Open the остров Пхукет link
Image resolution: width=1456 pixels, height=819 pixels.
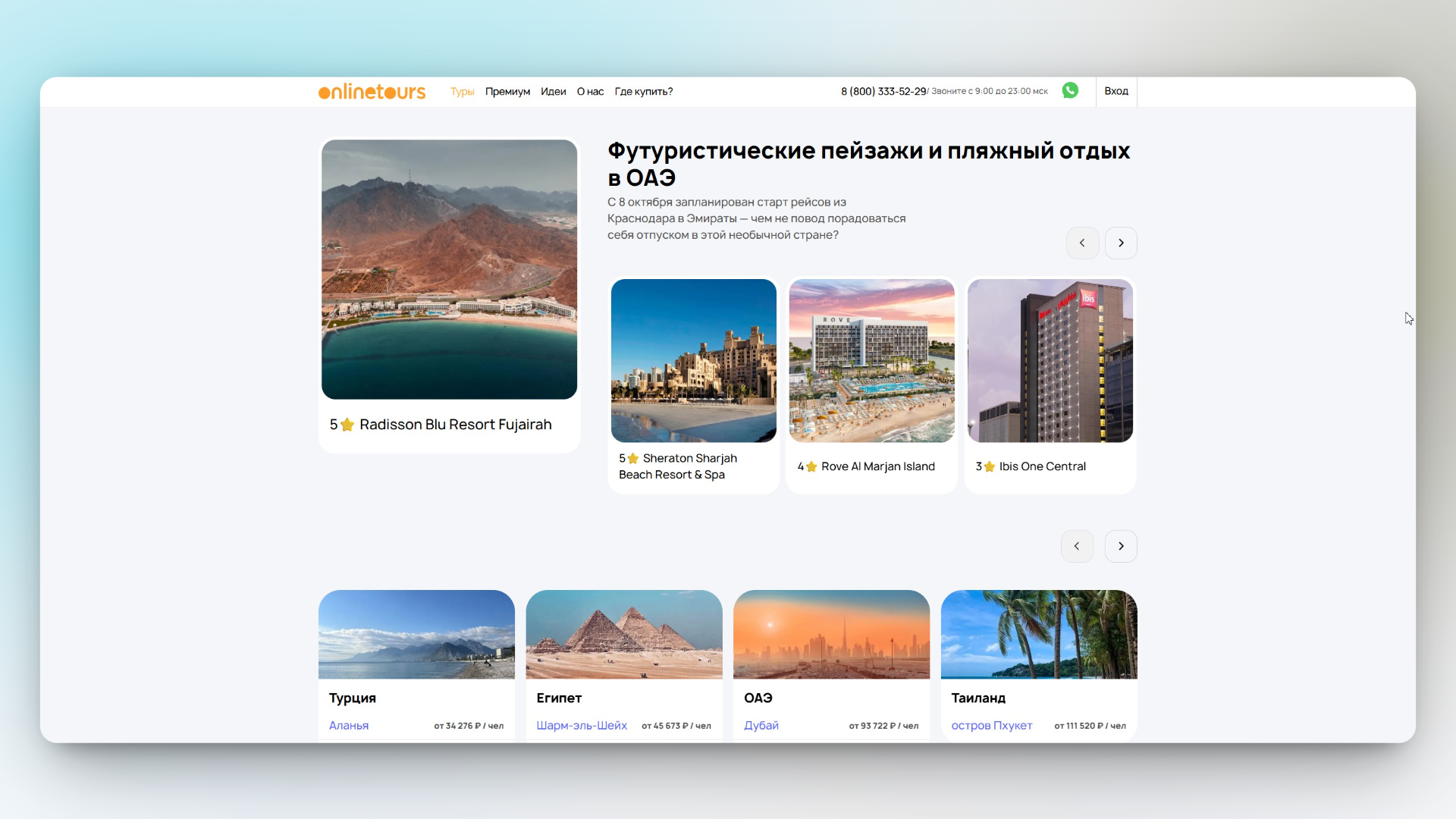click(x=991, y=726)
